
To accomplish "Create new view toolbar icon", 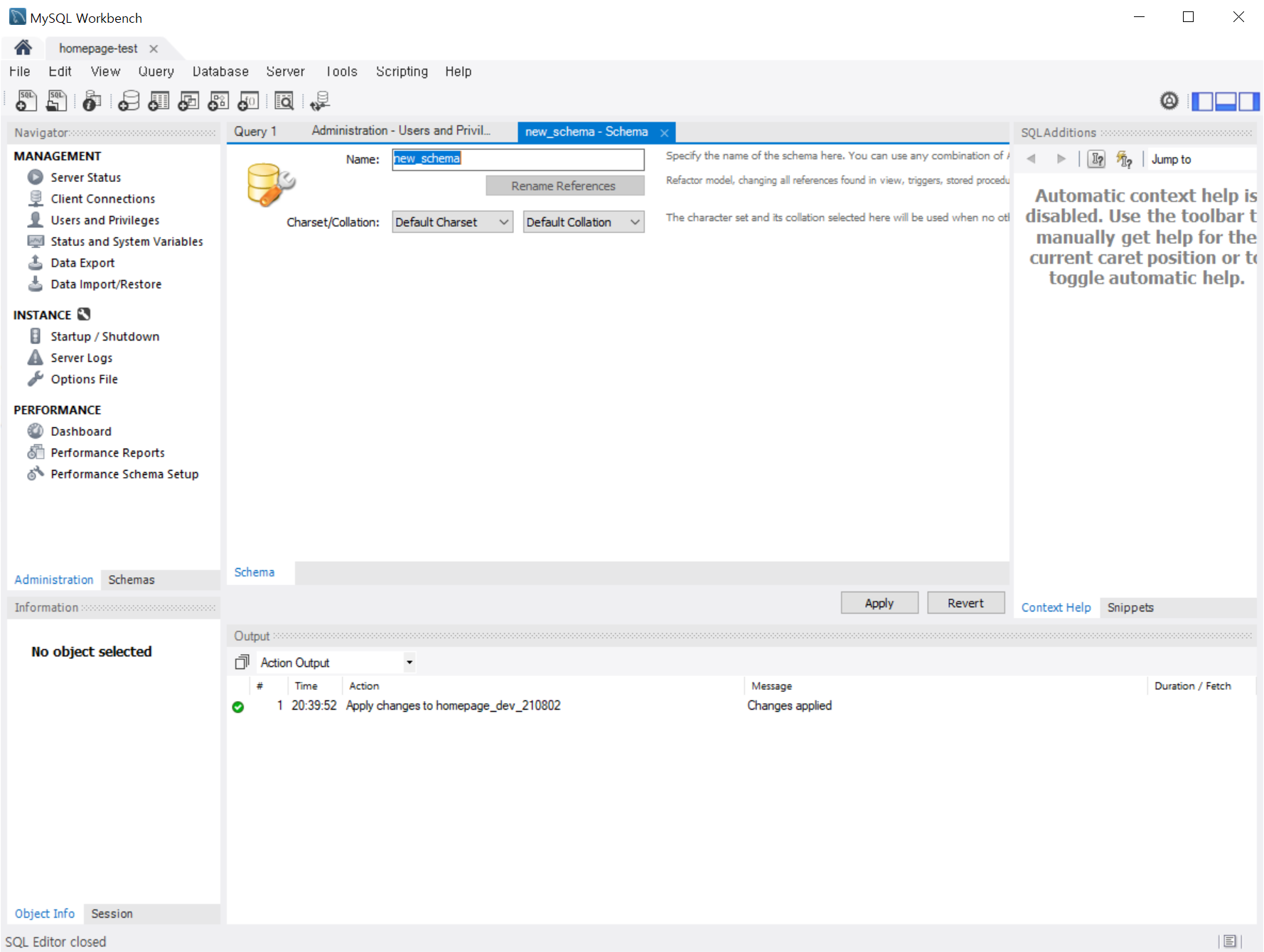I will 188,101.
